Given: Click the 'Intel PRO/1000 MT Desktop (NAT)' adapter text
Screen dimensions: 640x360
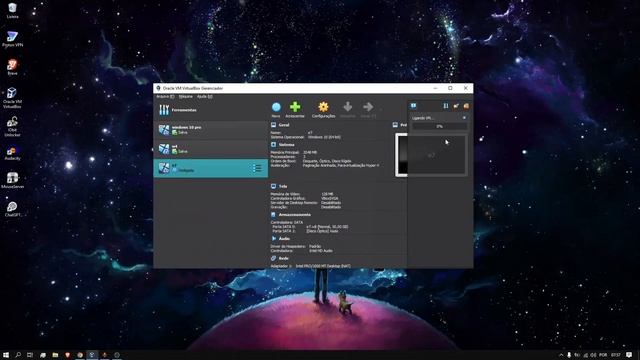Looking at the screenshot, I should 323,266.
